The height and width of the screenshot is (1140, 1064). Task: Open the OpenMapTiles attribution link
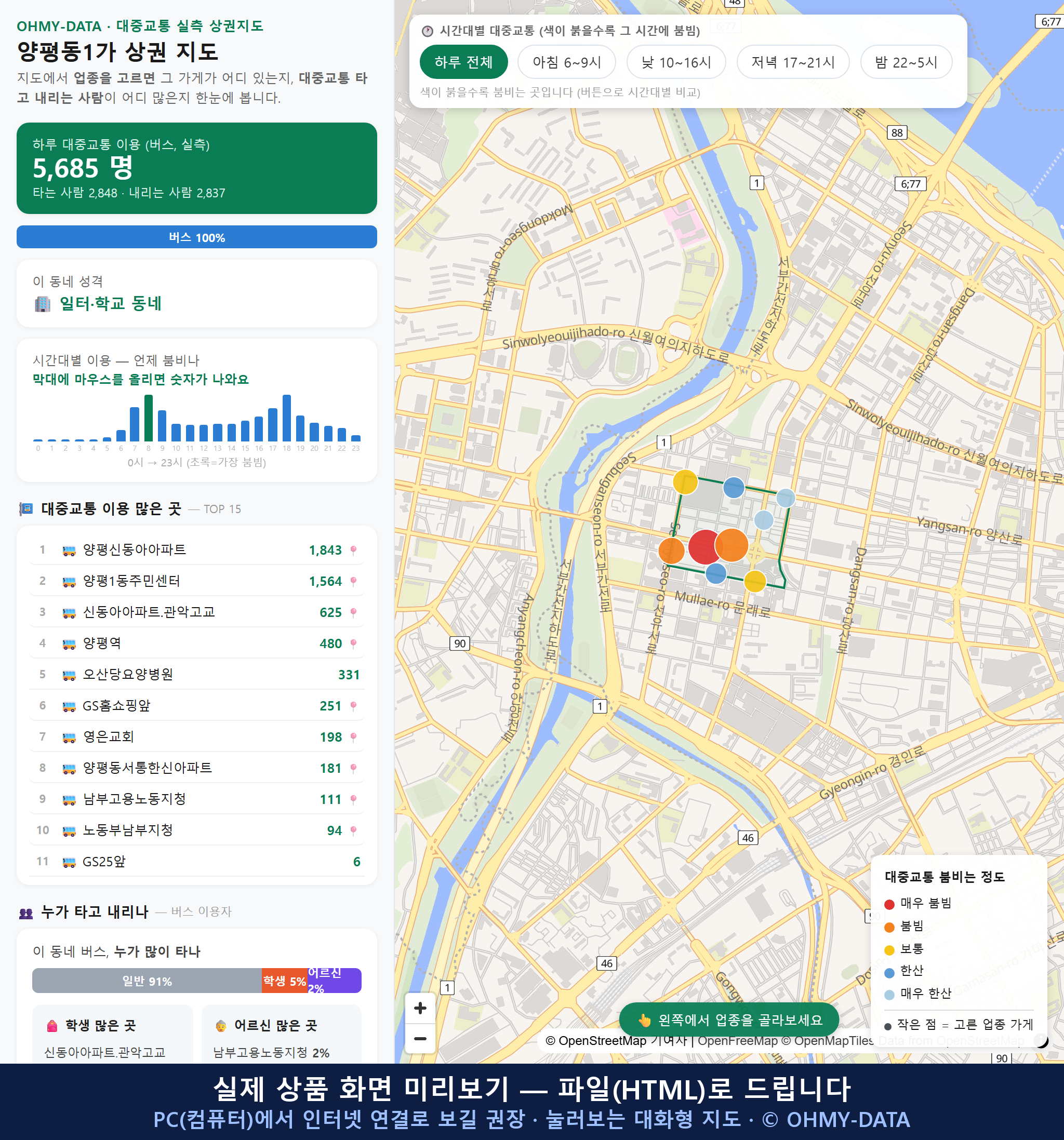click(x=828, y=1040)
